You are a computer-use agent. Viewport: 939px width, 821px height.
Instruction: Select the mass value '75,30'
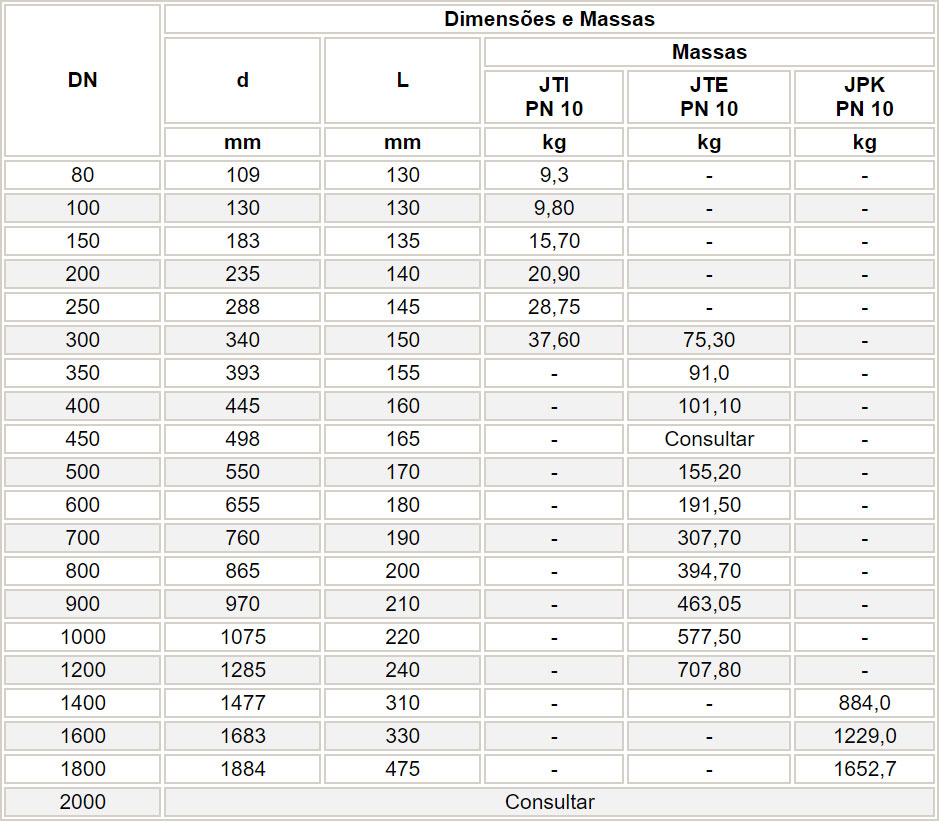pyautogui.click(x=709, y=340)
